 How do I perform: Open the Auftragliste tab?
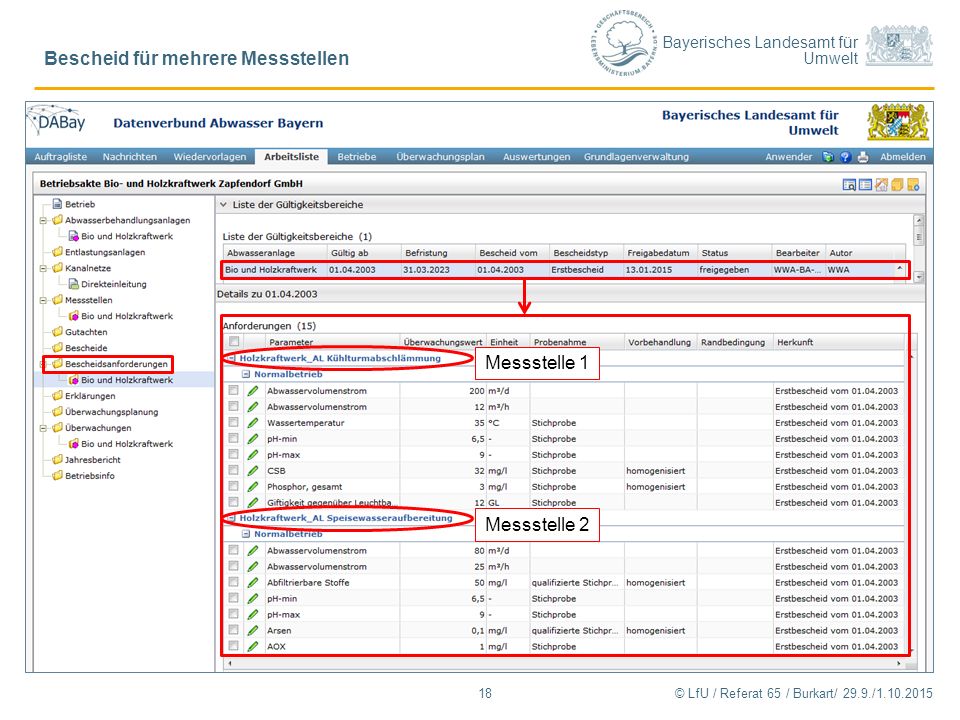click(x=61, y=157)
